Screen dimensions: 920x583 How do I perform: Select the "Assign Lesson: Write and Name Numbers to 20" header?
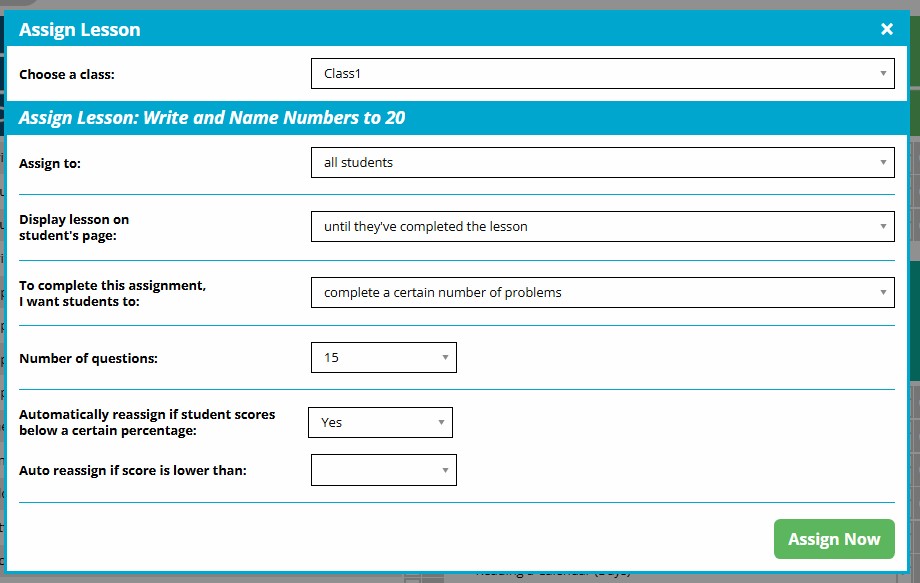[x=211, y=117]
